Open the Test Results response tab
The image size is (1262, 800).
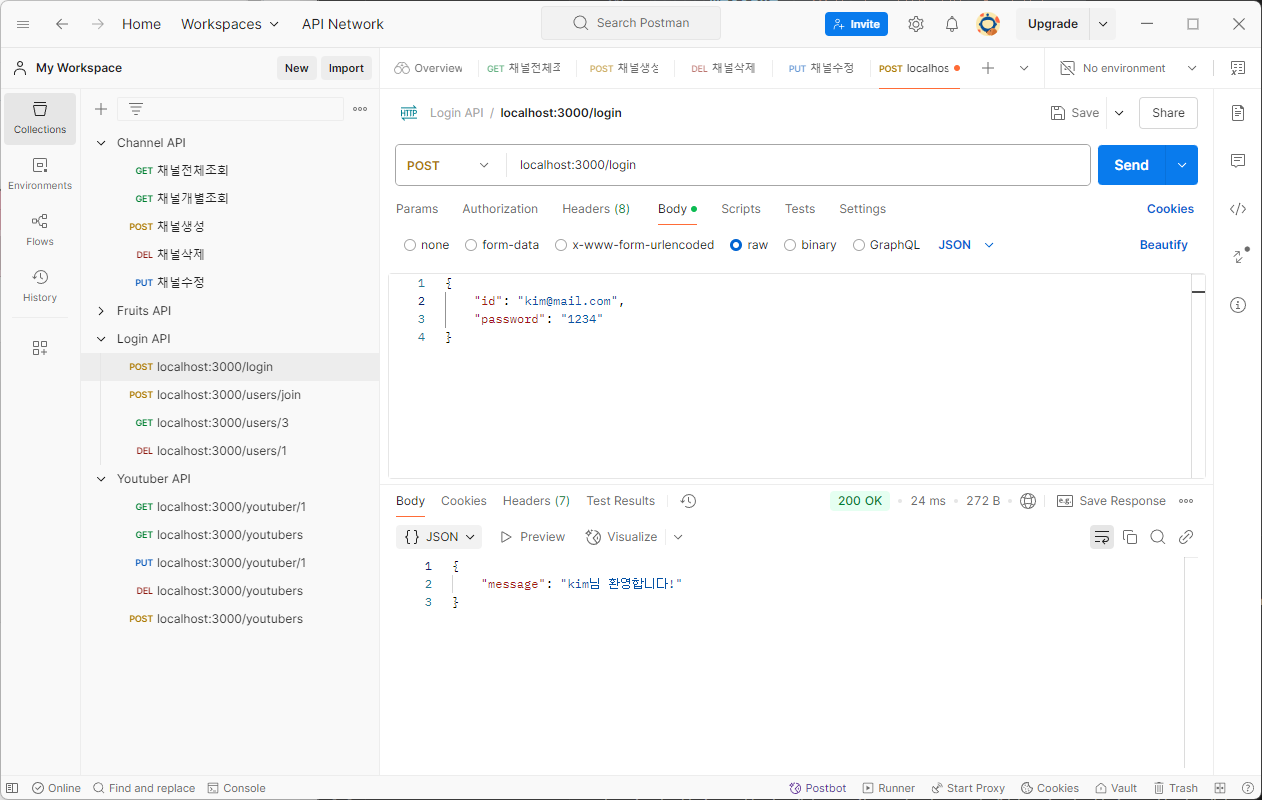coord(621,501)
